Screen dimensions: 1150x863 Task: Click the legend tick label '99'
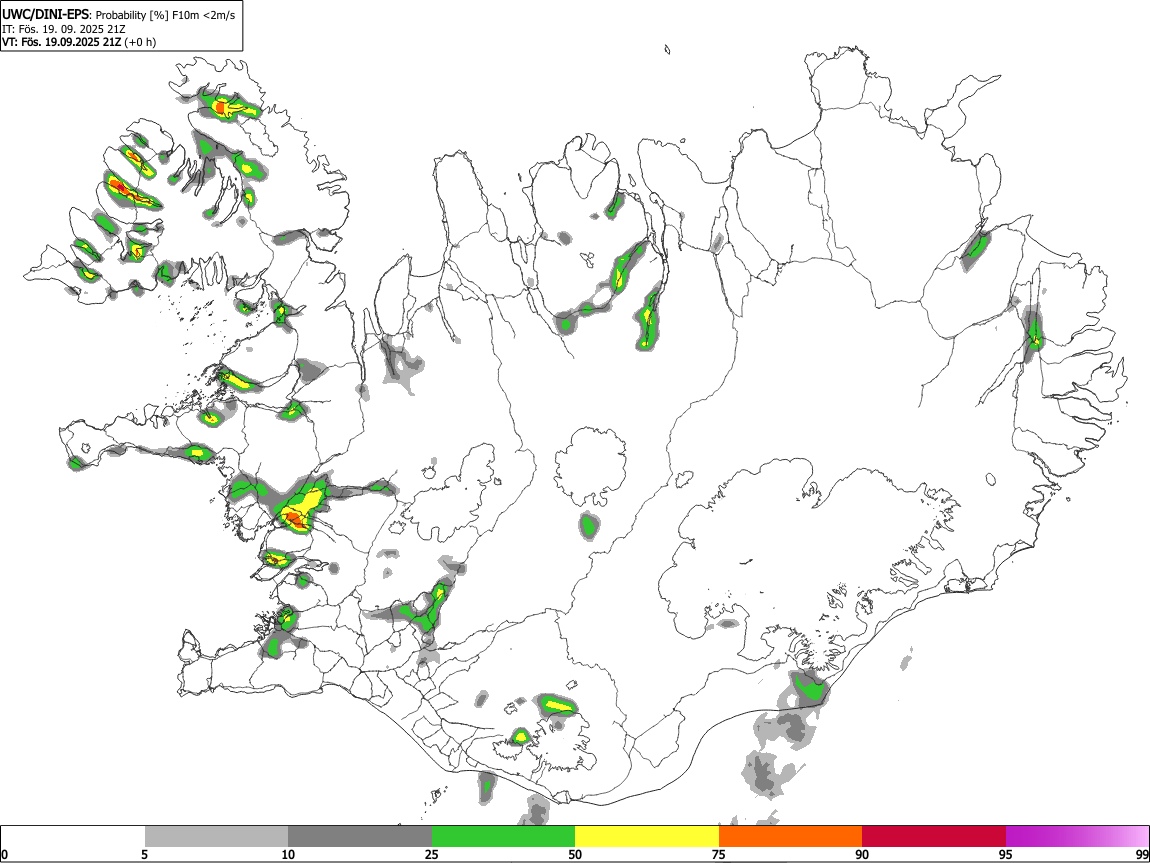(1142, 855)
